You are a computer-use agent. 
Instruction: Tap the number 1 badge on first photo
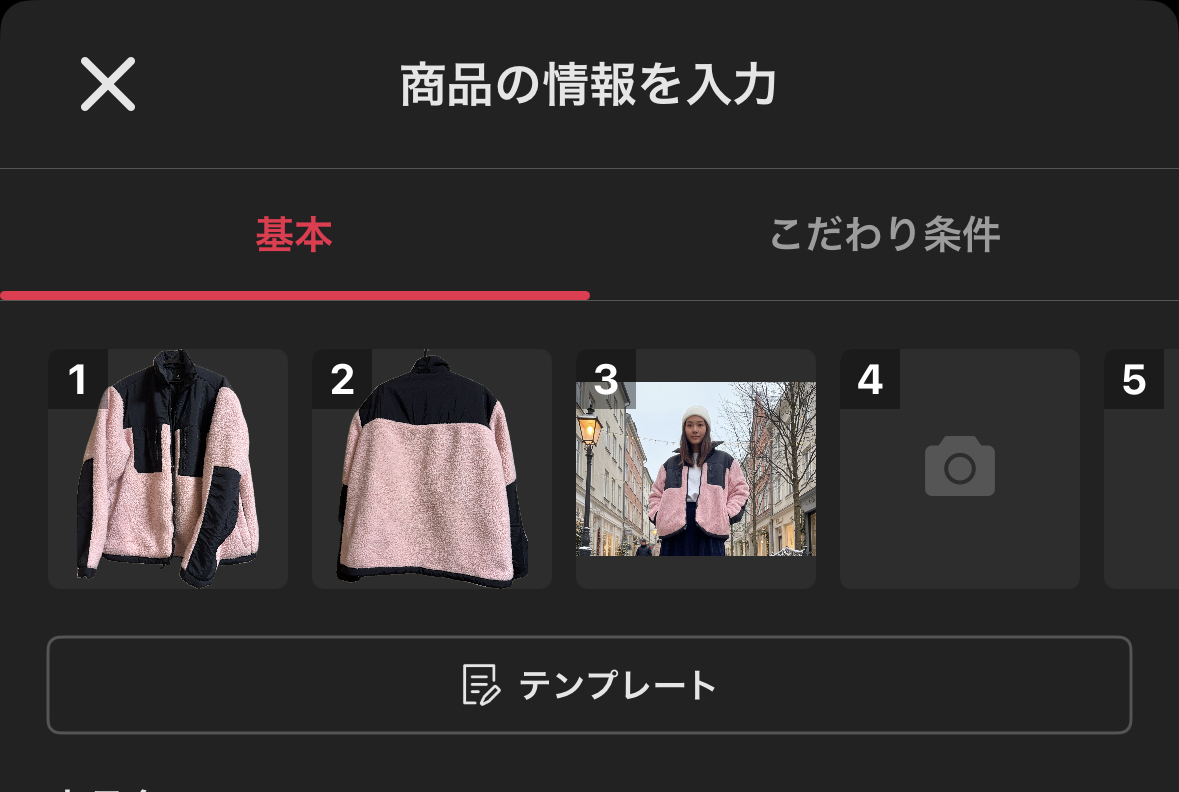[77, 379]
